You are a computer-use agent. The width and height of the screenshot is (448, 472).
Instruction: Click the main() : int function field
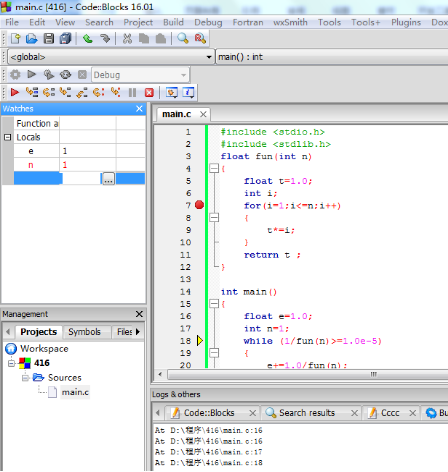[332, 57]
